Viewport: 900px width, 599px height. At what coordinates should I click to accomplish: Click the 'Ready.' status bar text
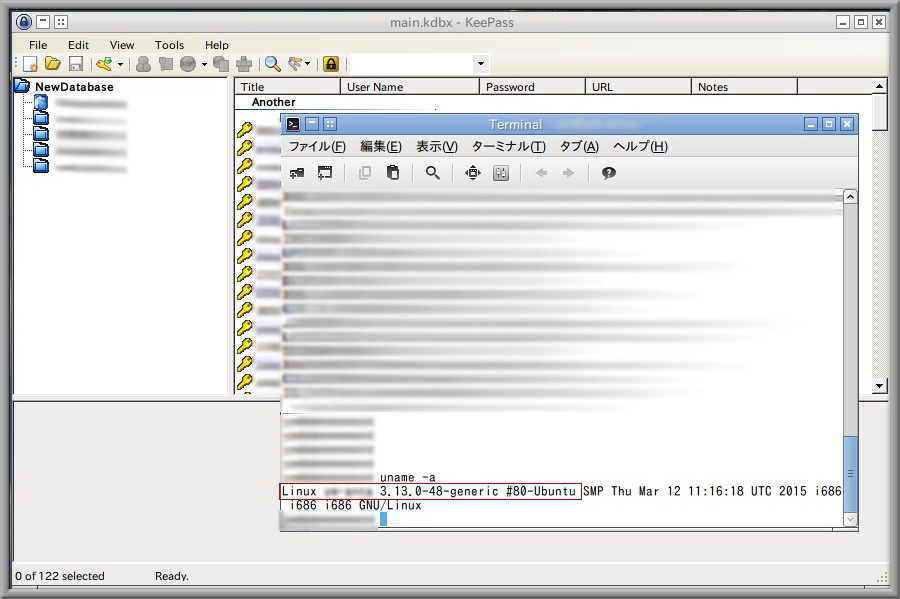coord(172,576)
